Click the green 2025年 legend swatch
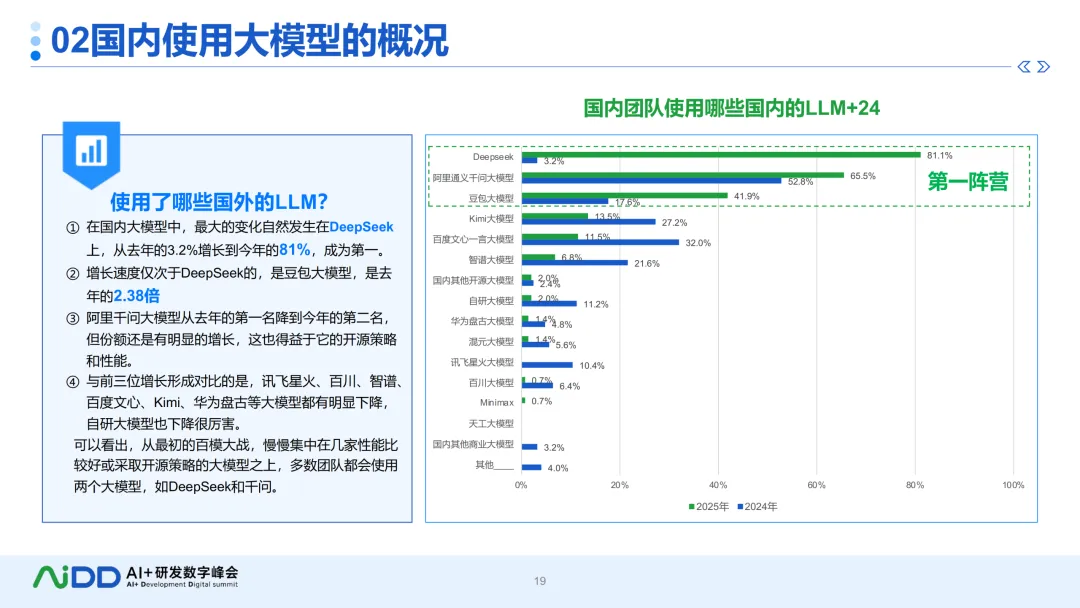The width and height of the screenshot is (1080, 608). tap(692, 507)
